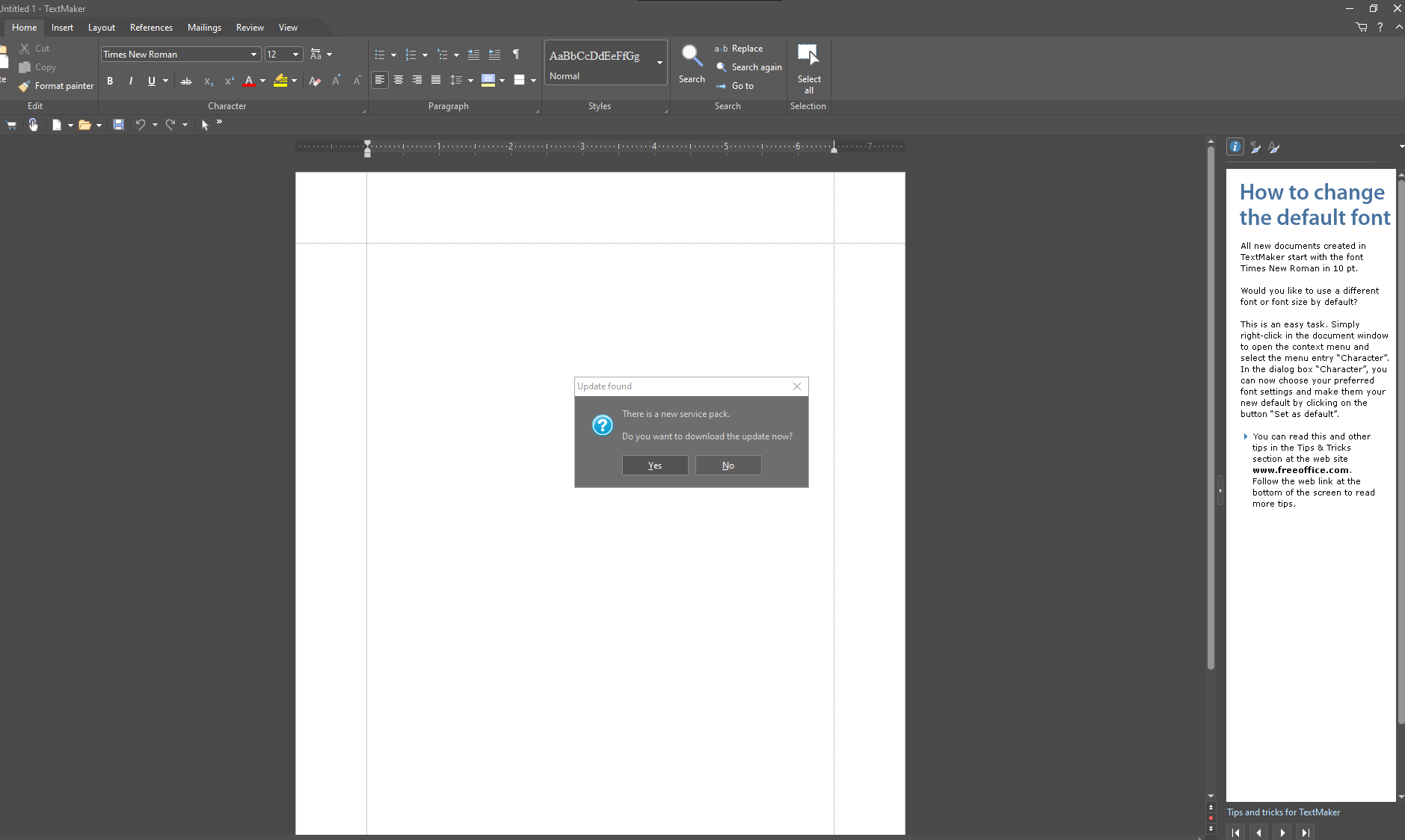Viewport: 1405px width, 840px height.
Task: Click the Undo arrow icon
Action: (140, 125)
